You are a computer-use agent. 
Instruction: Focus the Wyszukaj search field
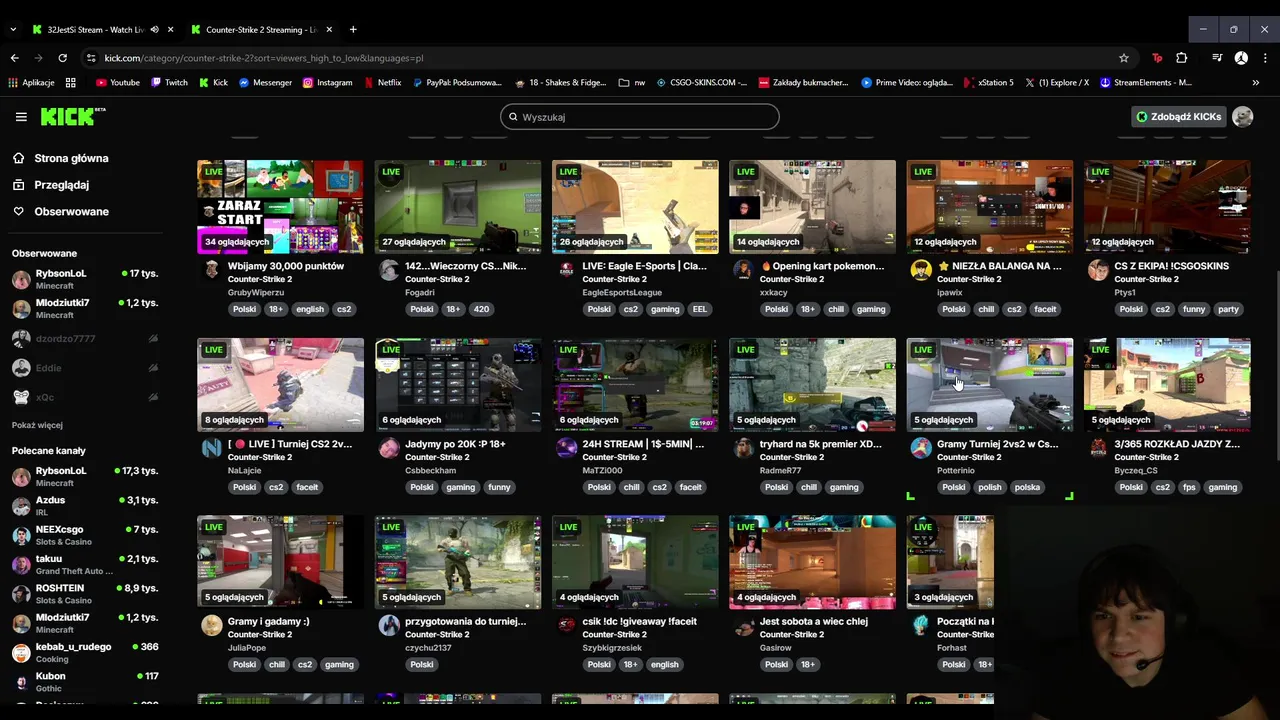click(x=640, y=117)
